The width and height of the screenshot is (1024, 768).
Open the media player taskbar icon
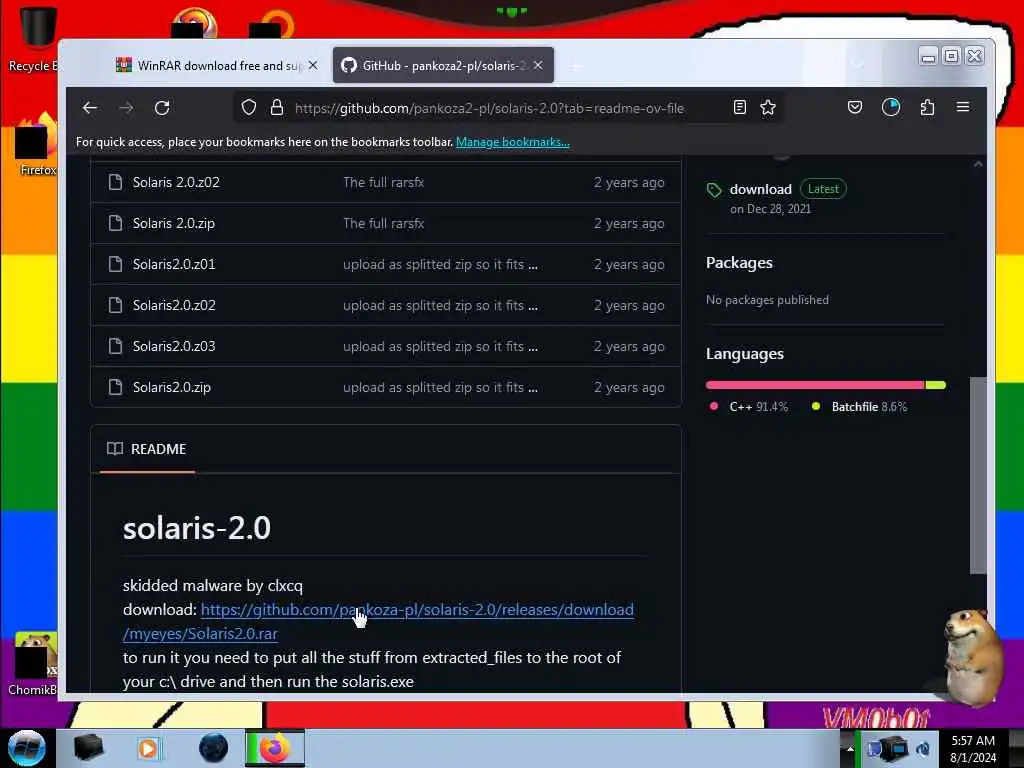pyautogui.click(x=148, y=748)
